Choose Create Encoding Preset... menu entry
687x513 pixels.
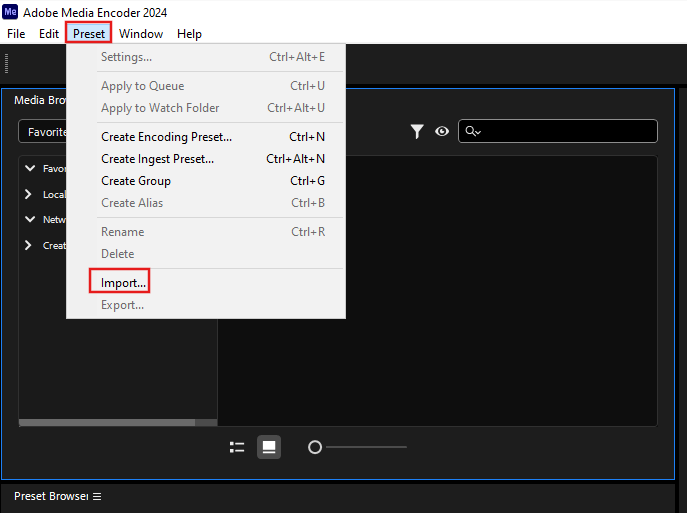(166, 137)
